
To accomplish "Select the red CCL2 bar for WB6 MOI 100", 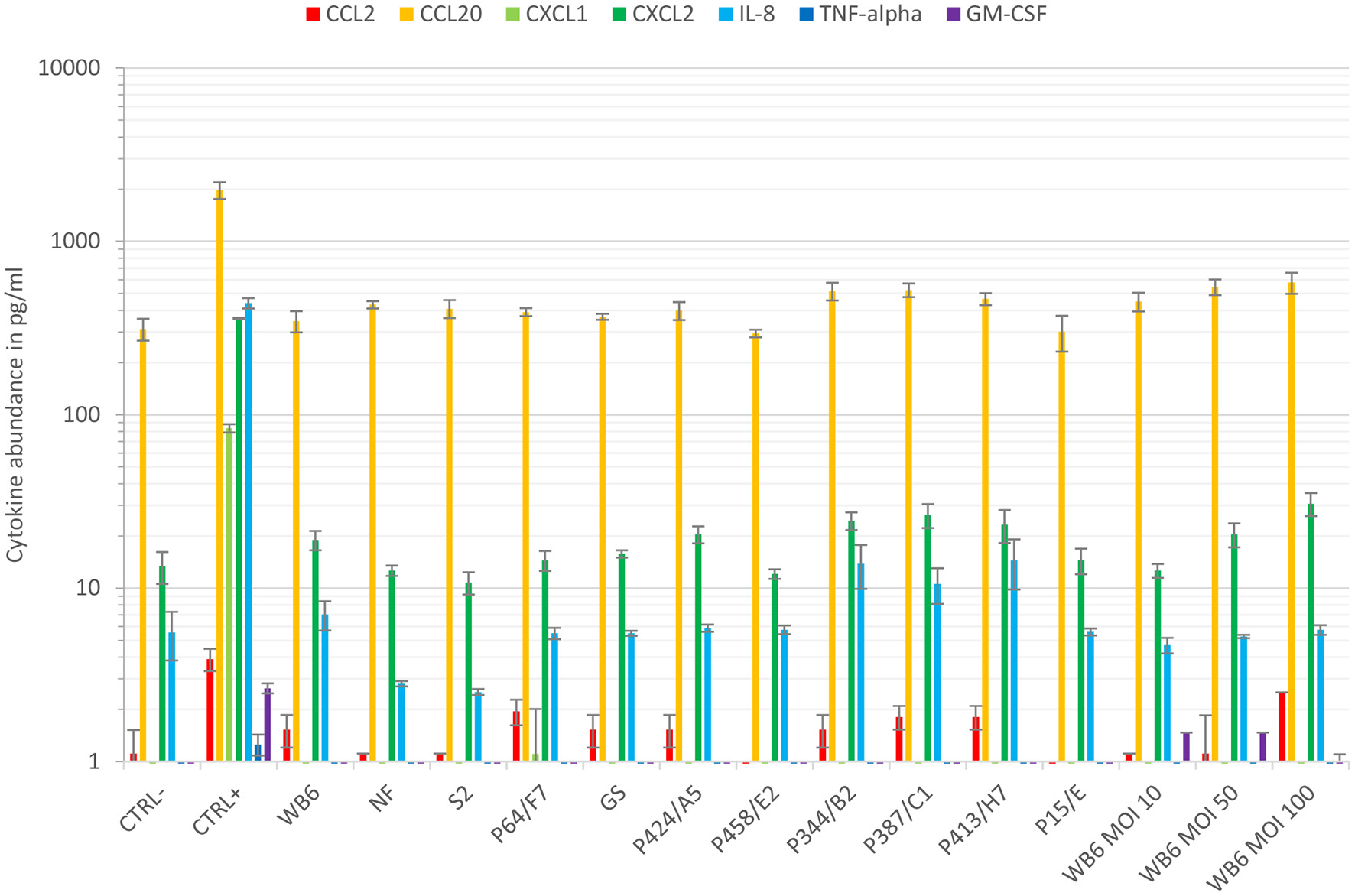I will [1282, 726].
